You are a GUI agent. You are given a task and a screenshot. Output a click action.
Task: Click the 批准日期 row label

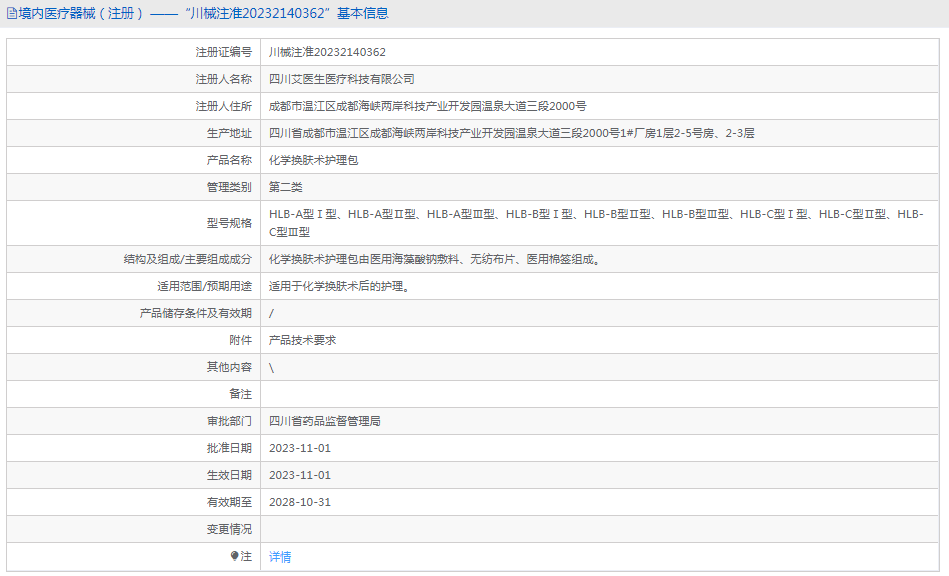tap(229, 448)
